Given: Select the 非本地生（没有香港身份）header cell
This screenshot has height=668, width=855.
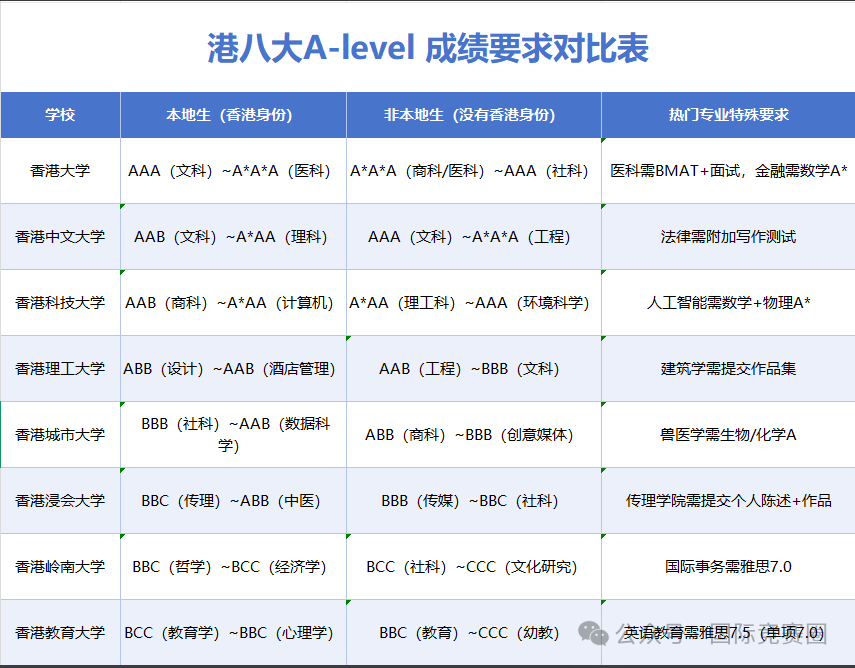Looking at the screenshot, I should pos(474,115).
